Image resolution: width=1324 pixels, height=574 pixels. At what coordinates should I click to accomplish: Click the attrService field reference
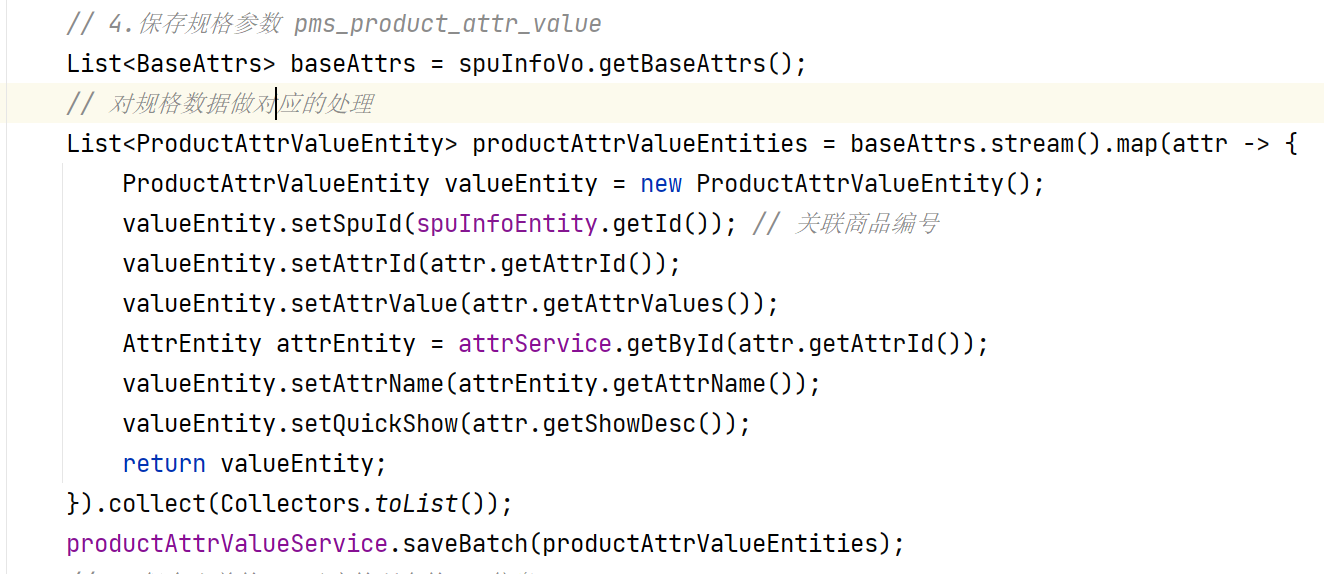click(x=535, y=344)
